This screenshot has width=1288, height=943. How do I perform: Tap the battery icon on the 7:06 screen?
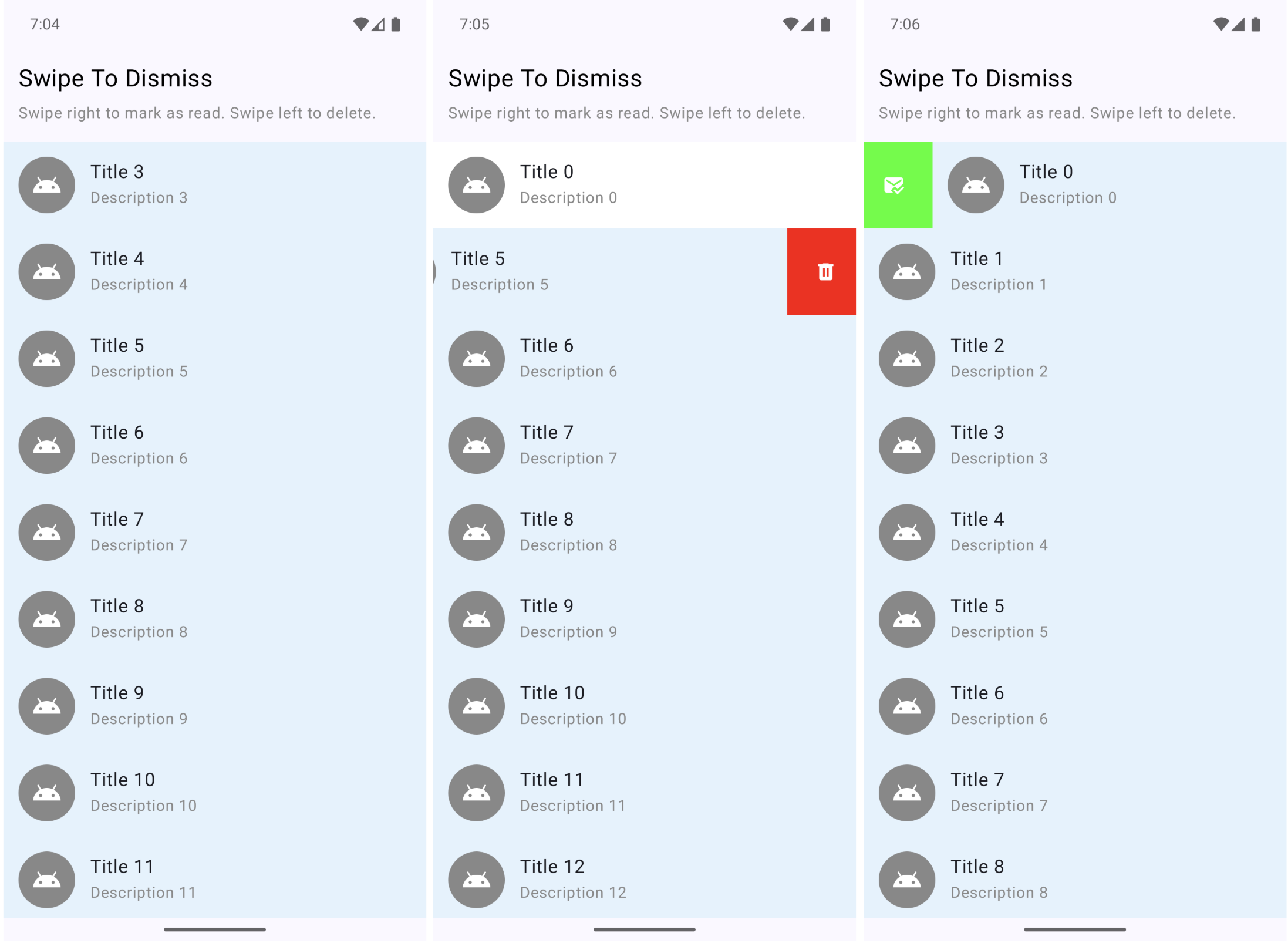click(x=1256, y=24)
